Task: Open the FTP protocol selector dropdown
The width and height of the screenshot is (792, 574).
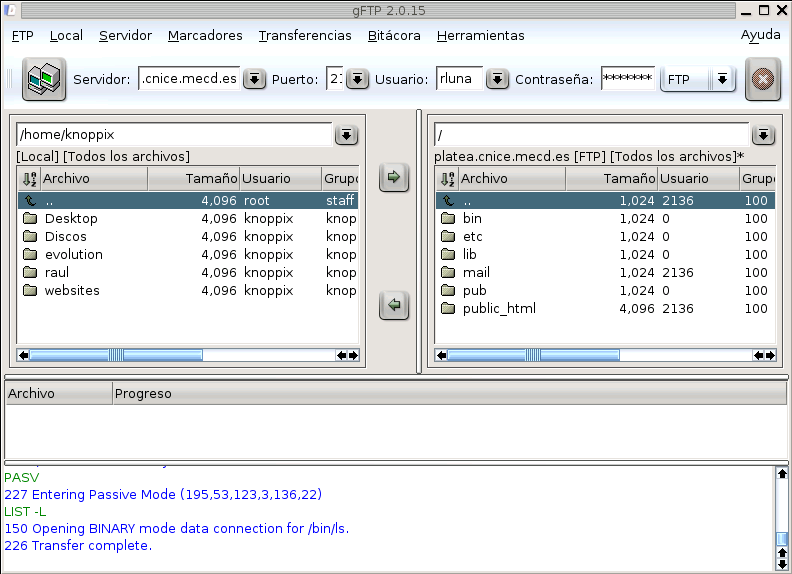Action: pyautogui.click(x=722, y=79)
